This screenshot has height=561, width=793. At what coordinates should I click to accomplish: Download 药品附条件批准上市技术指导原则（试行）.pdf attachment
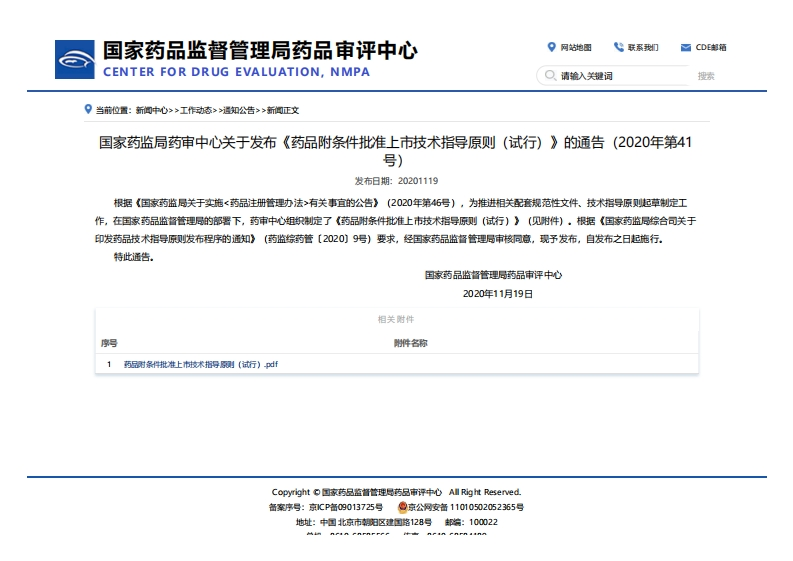point(200,365)
